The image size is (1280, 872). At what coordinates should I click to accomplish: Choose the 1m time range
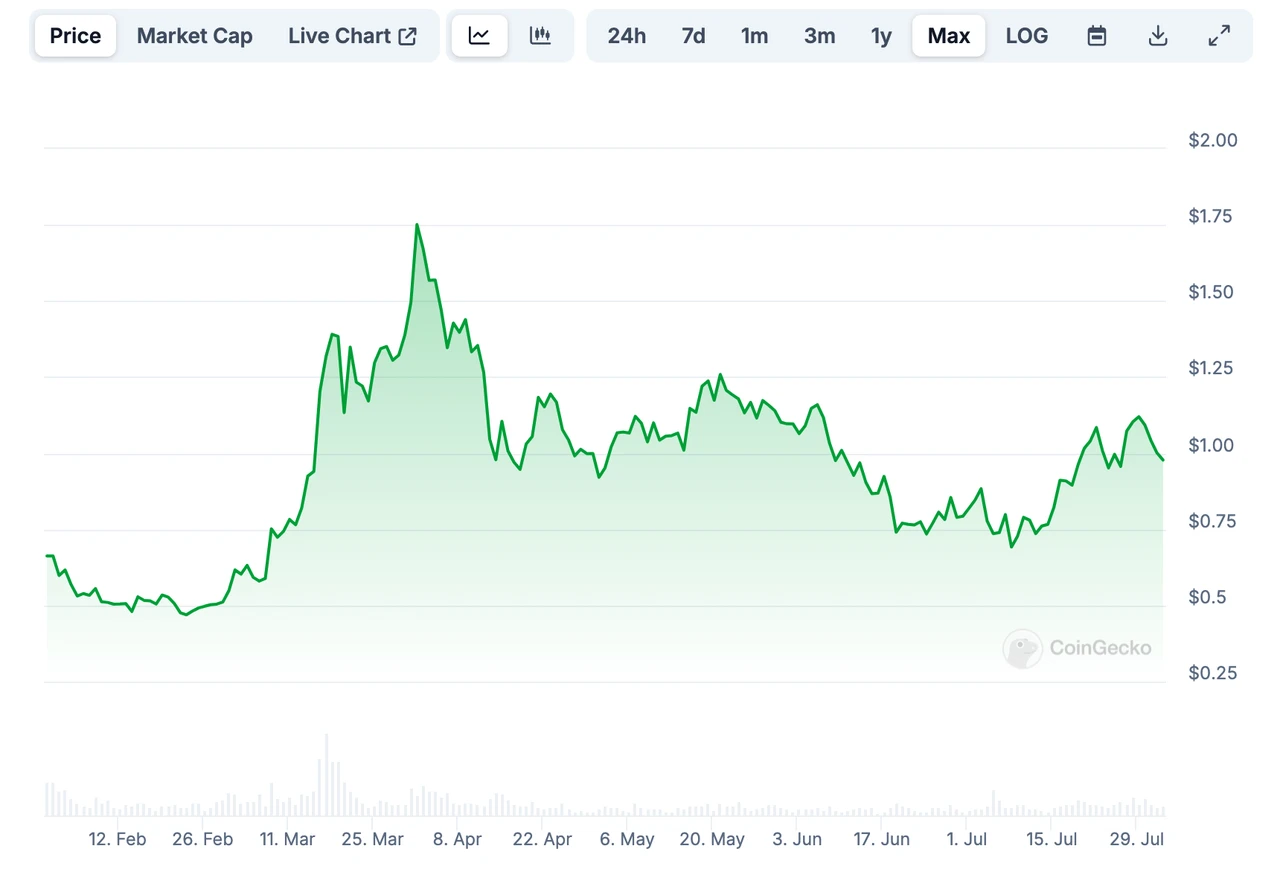pyautogui.click(x=755, y=36)
